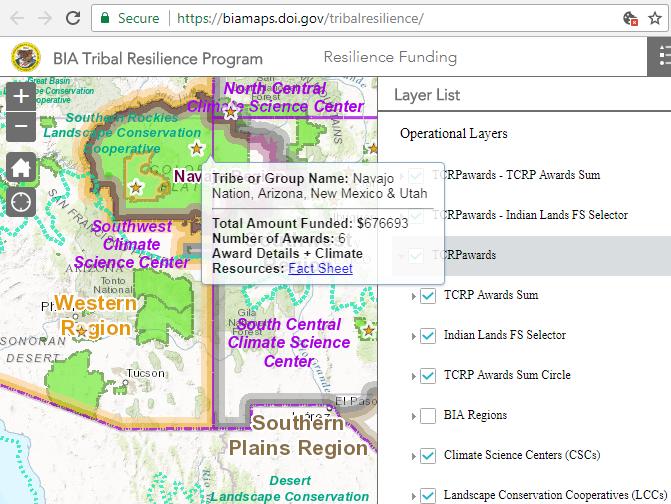Image resolution: width=671 pixels, height=504 pixels.
Task: Return map to default home extent
Action: (21, 167)
